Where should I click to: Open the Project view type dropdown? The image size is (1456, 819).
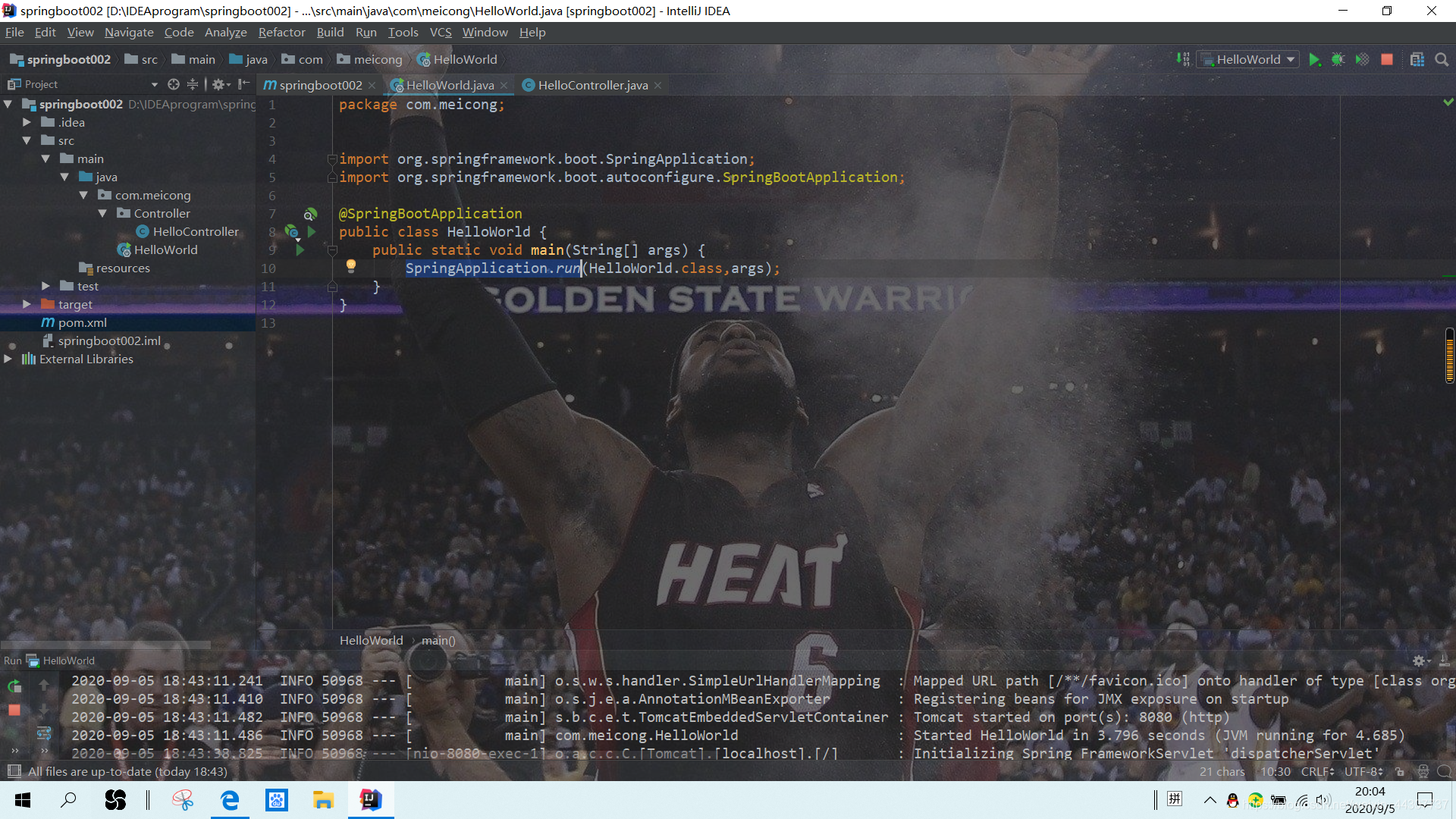click(155, 84)
